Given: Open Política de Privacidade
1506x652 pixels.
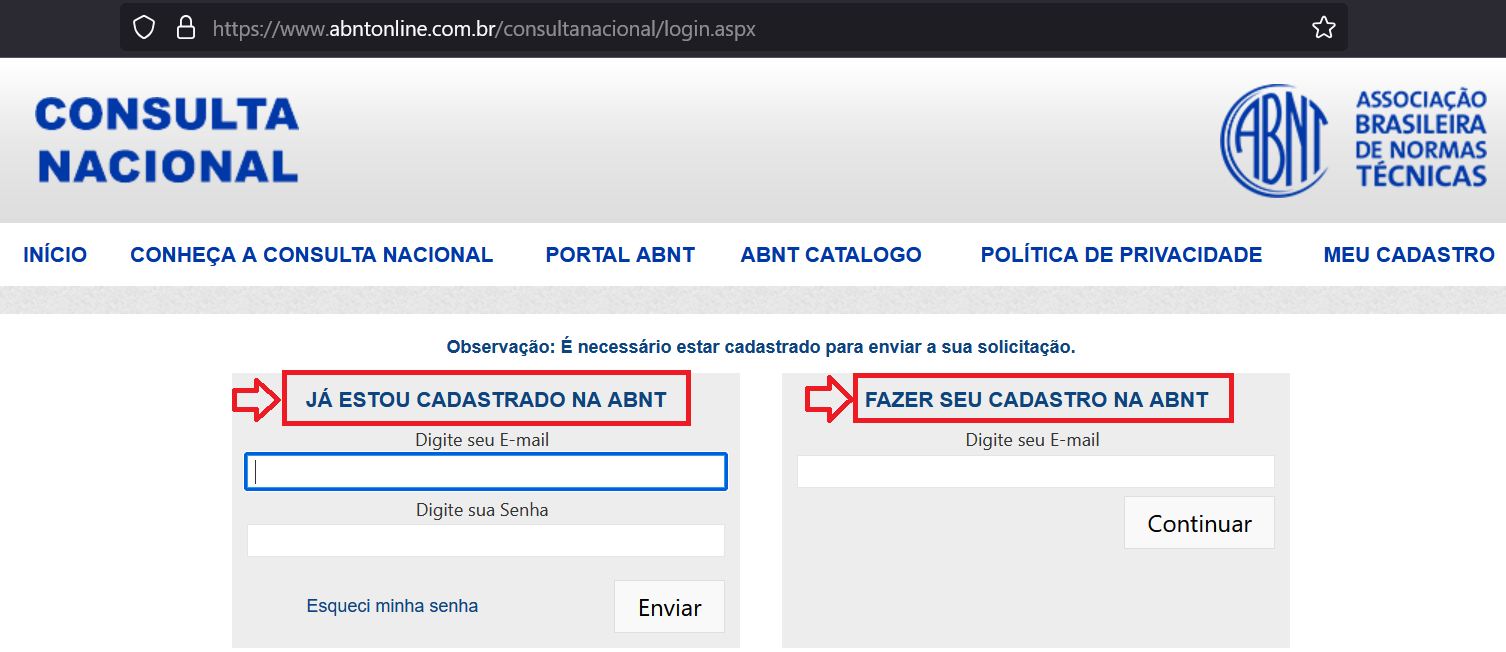Looking at the screenshot, I should 1121,255.
